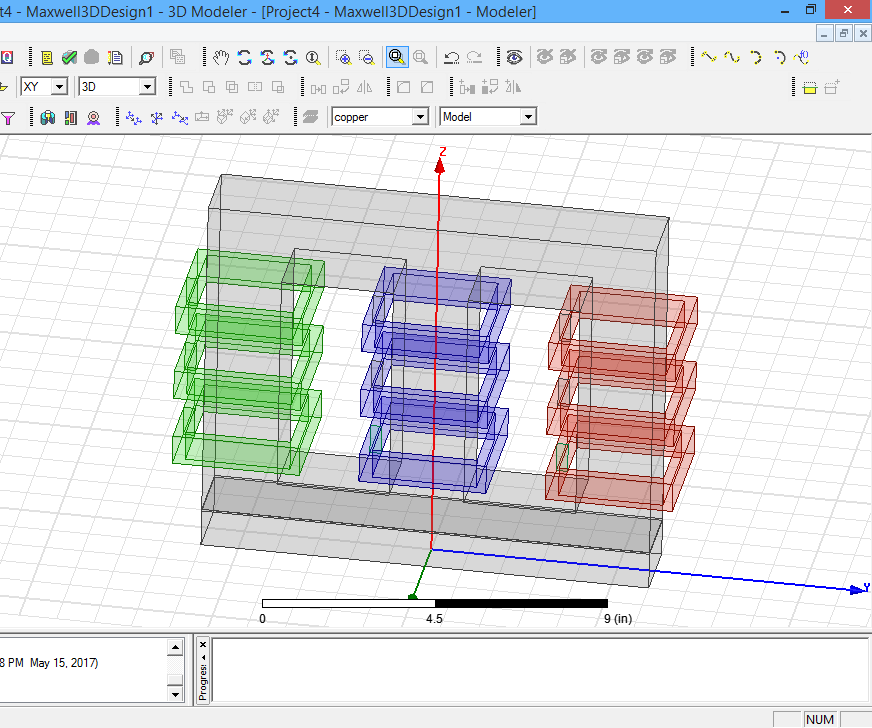Minimize the inner Modeler document window
Image resolution: width=872 pixels, height=728 pixels.
(824, 34)
